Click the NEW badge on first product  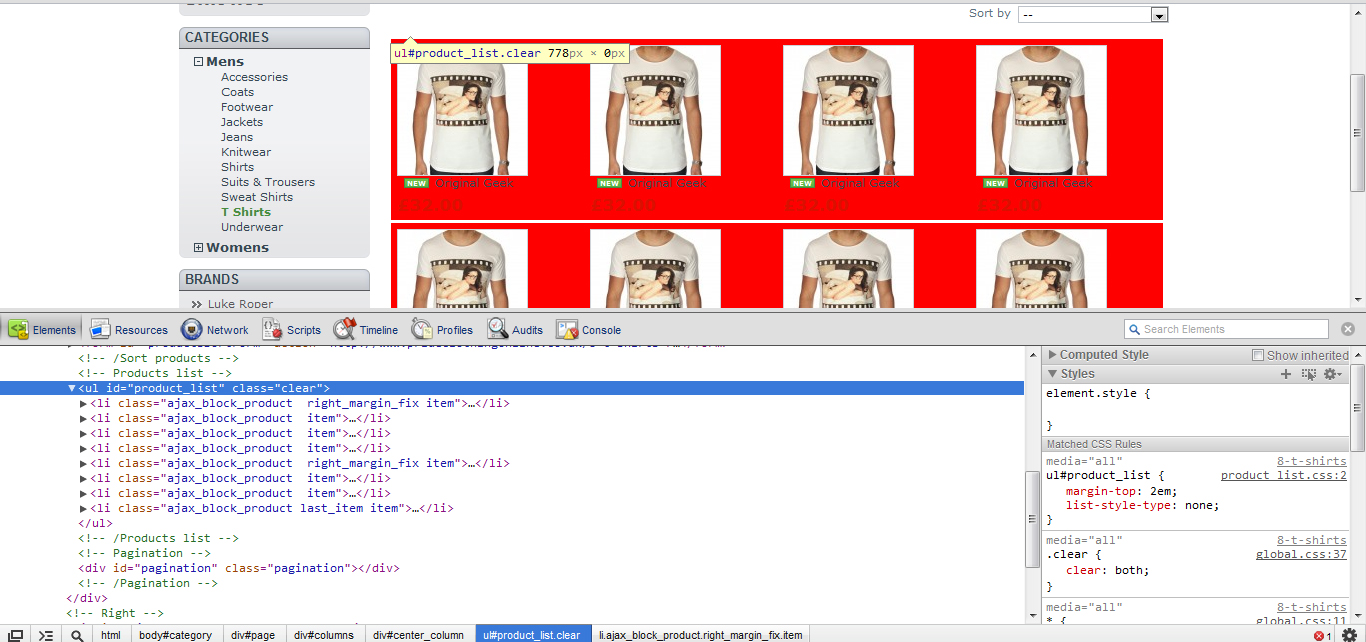coord(415,183)
